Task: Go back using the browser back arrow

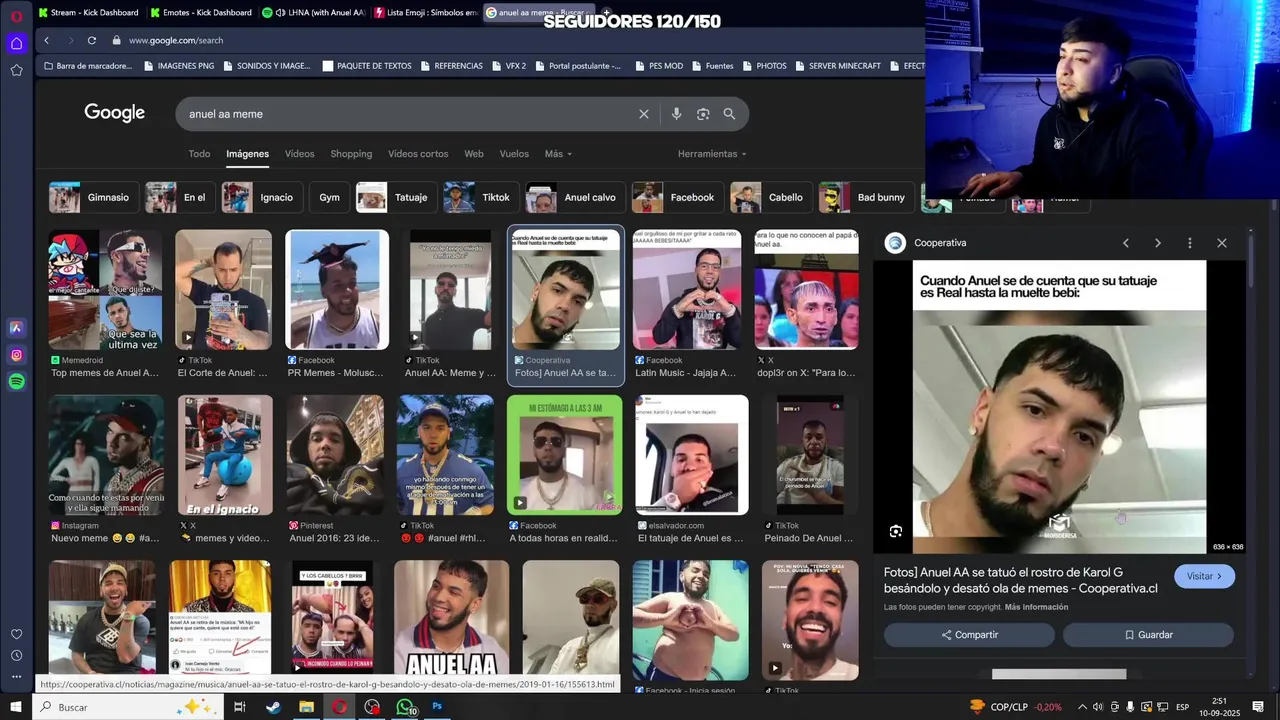Action: point(46,40)
